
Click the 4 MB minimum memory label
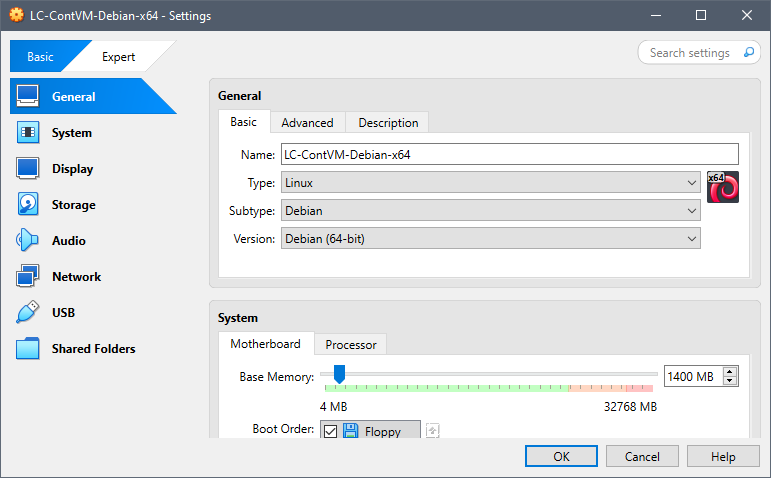333,407
